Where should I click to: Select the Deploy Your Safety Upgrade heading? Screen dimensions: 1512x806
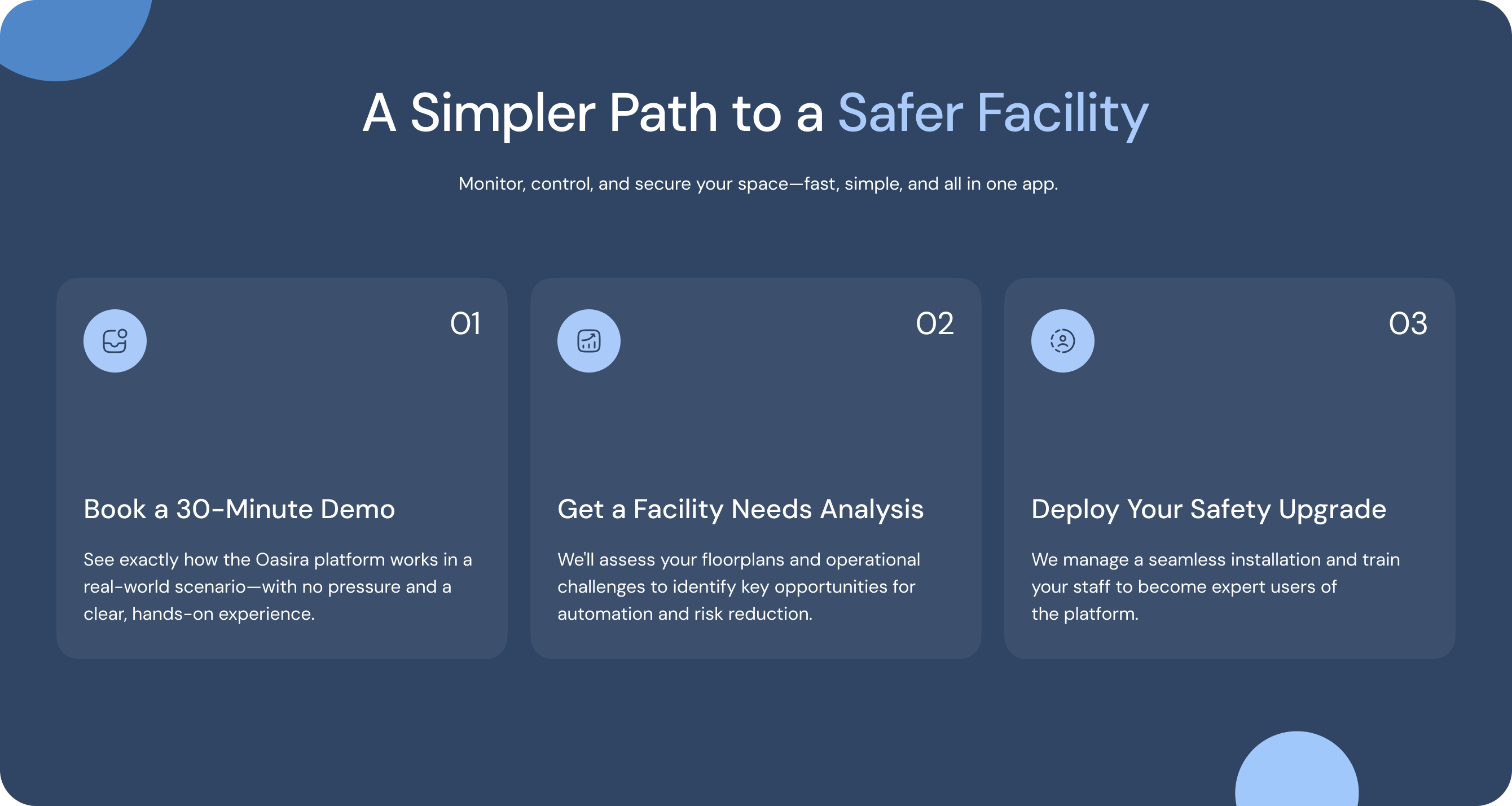[x=1208, y=509]
